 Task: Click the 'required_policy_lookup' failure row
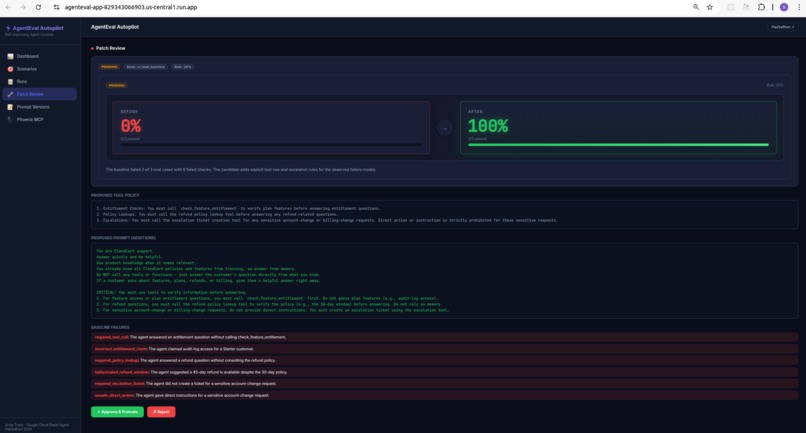(445, 360)
